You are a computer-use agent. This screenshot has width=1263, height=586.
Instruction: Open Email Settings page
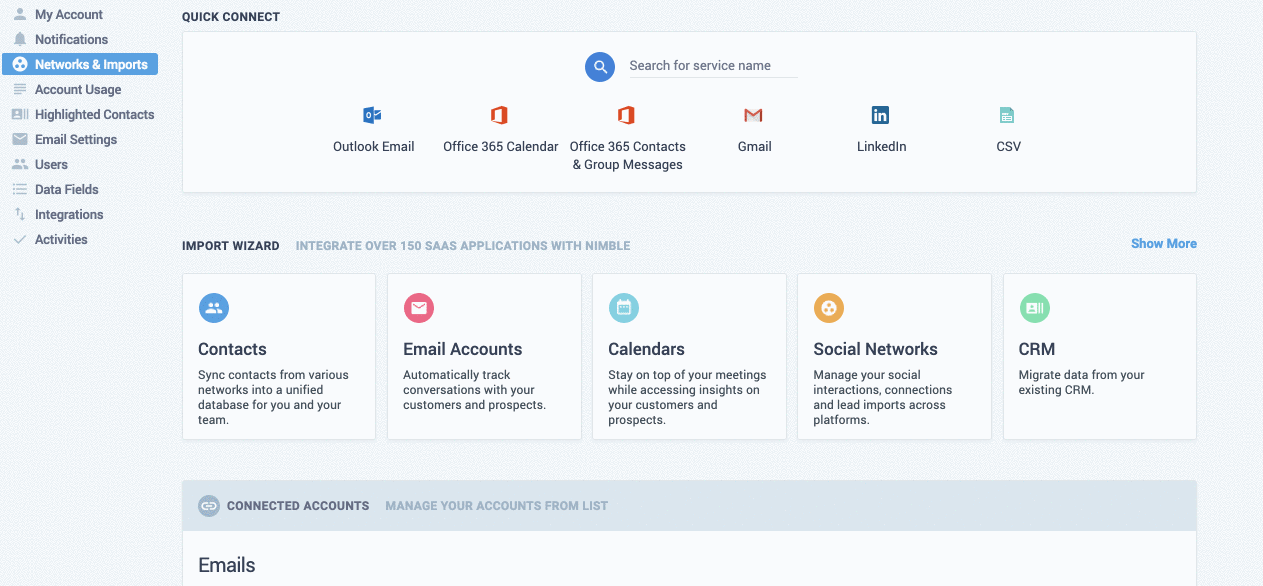coord(76,139)
